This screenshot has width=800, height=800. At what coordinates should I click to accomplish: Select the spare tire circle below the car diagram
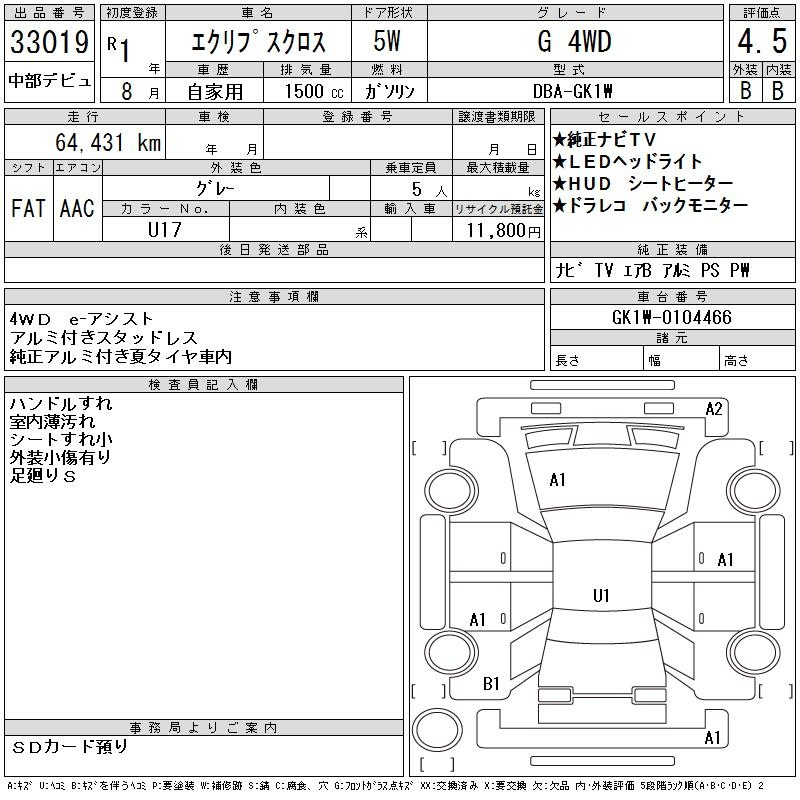[x=438, y=733]
